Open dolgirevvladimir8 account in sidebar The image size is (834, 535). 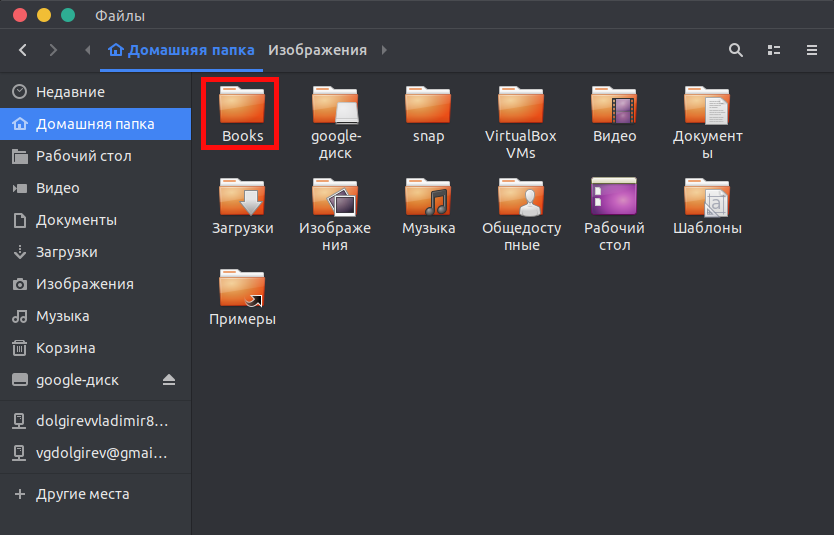pyautogui.click(x=96, y=421)
